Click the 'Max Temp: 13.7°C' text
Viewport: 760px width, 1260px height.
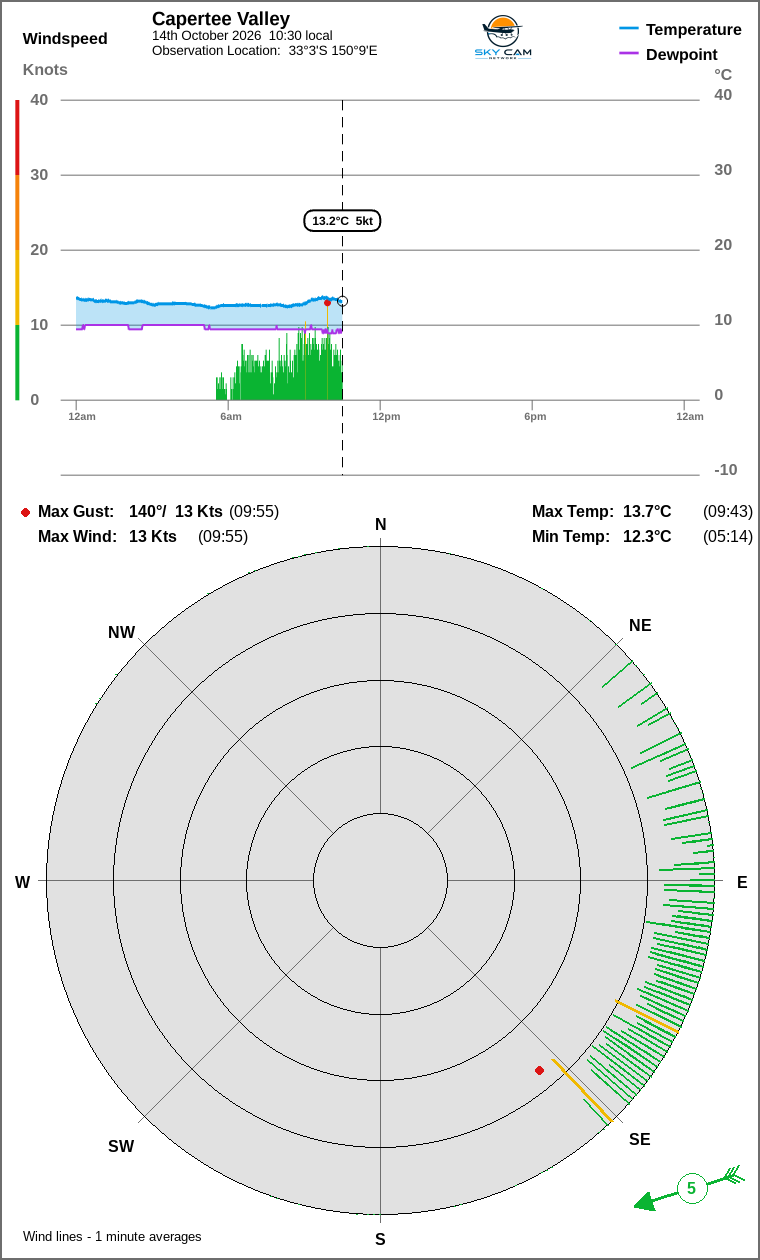tap(601, 511)
